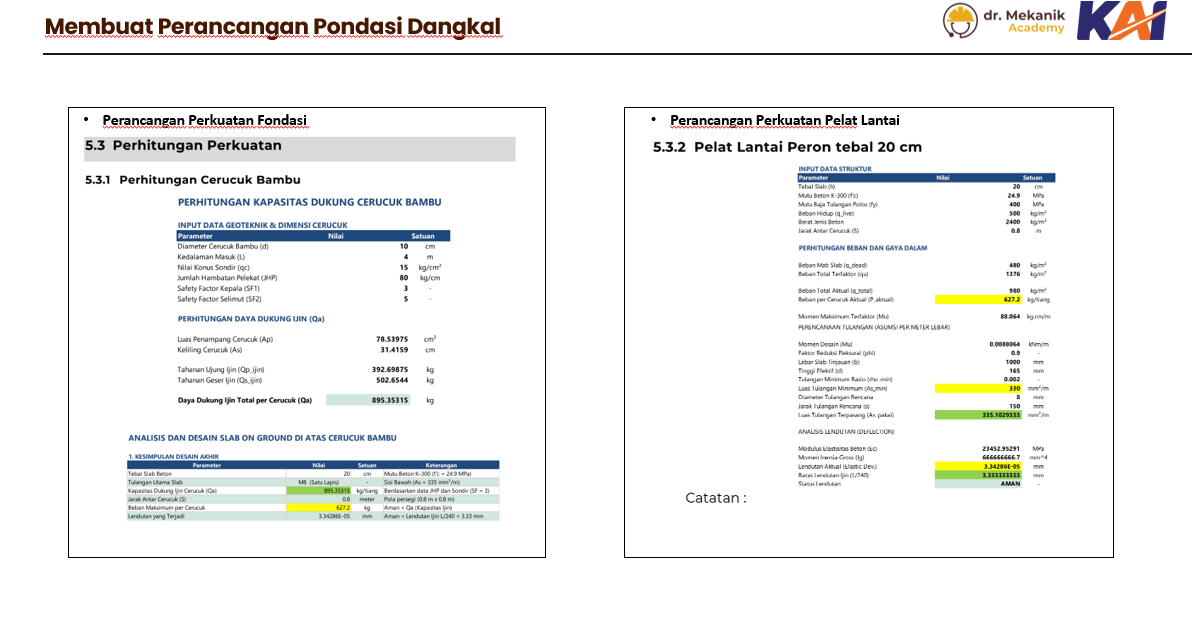1192x622 pixels.
Task: Click 'ANALISIS LENDUTAN (DEFLECTION)' heading
Action: click(x=846, y=432)
